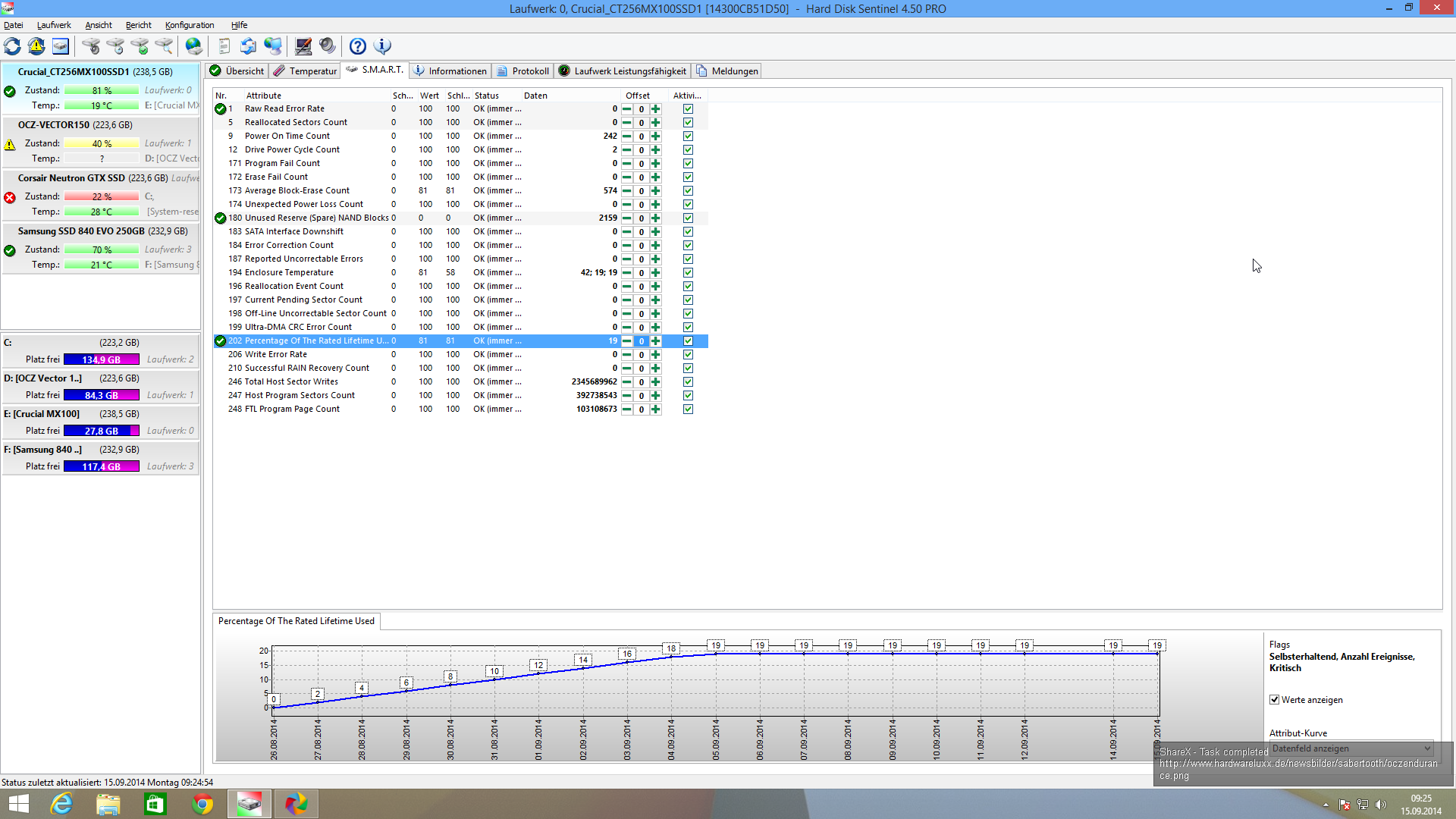
Task: Open help via the question mark icon
Action: point(358,46)
